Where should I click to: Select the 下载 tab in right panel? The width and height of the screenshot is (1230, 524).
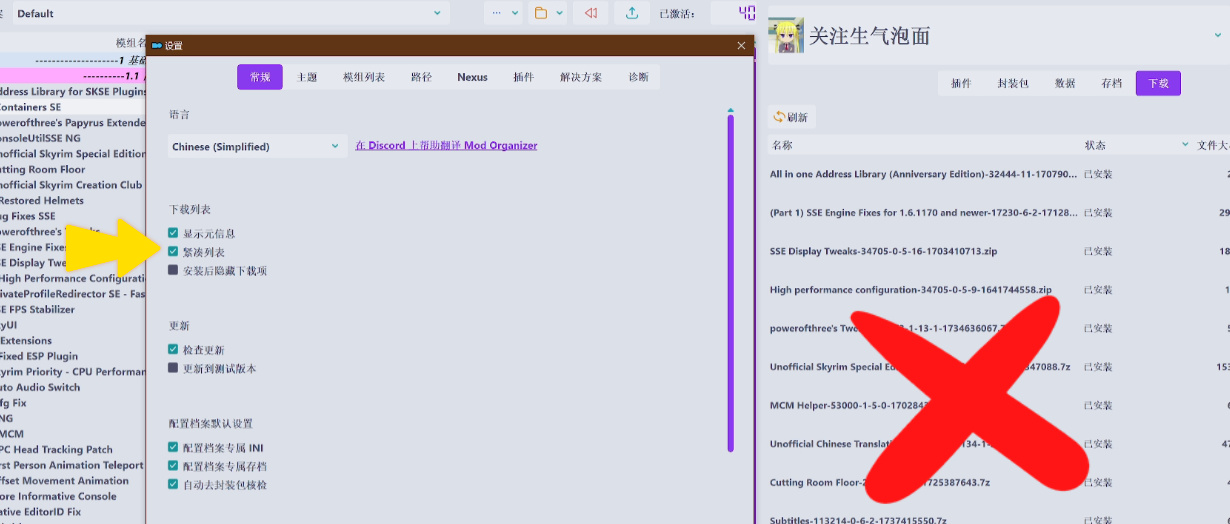tap(1158, 83)
